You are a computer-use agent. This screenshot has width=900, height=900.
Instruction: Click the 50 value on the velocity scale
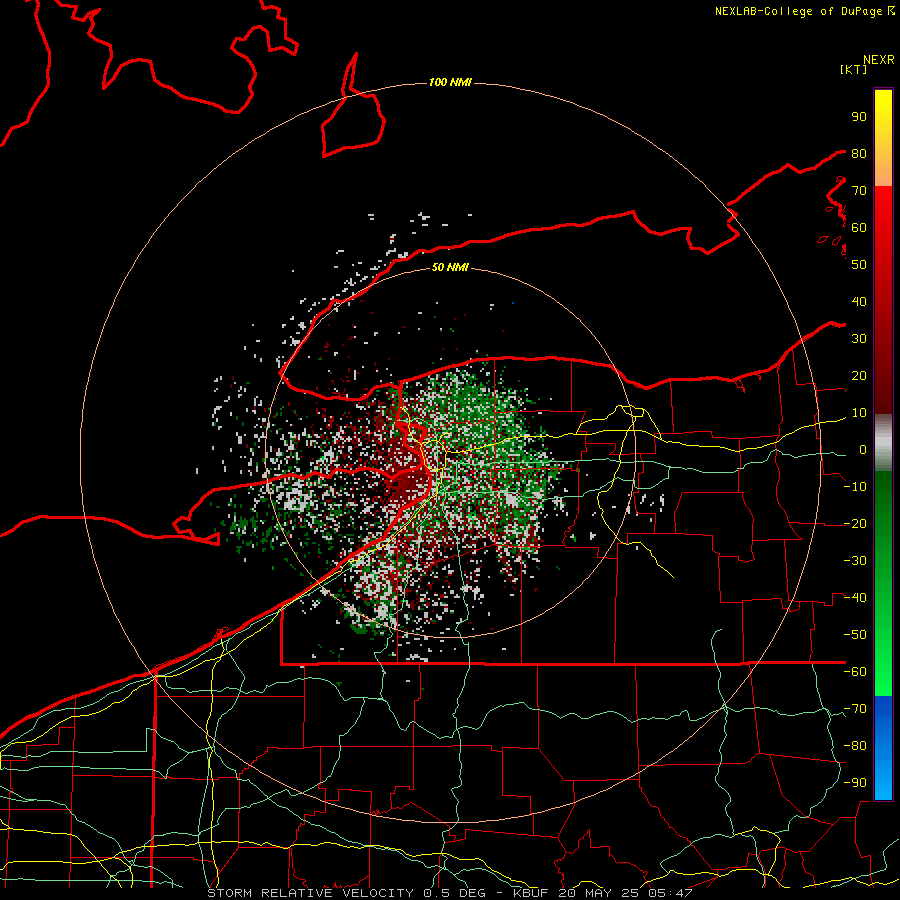click(x=859, y=265)
